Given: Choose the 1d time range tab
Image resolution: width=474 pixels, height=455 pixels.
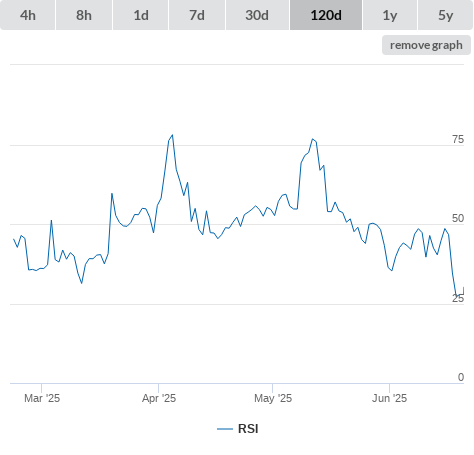Looking at the screenshot, I should click(x=141, y=15).
